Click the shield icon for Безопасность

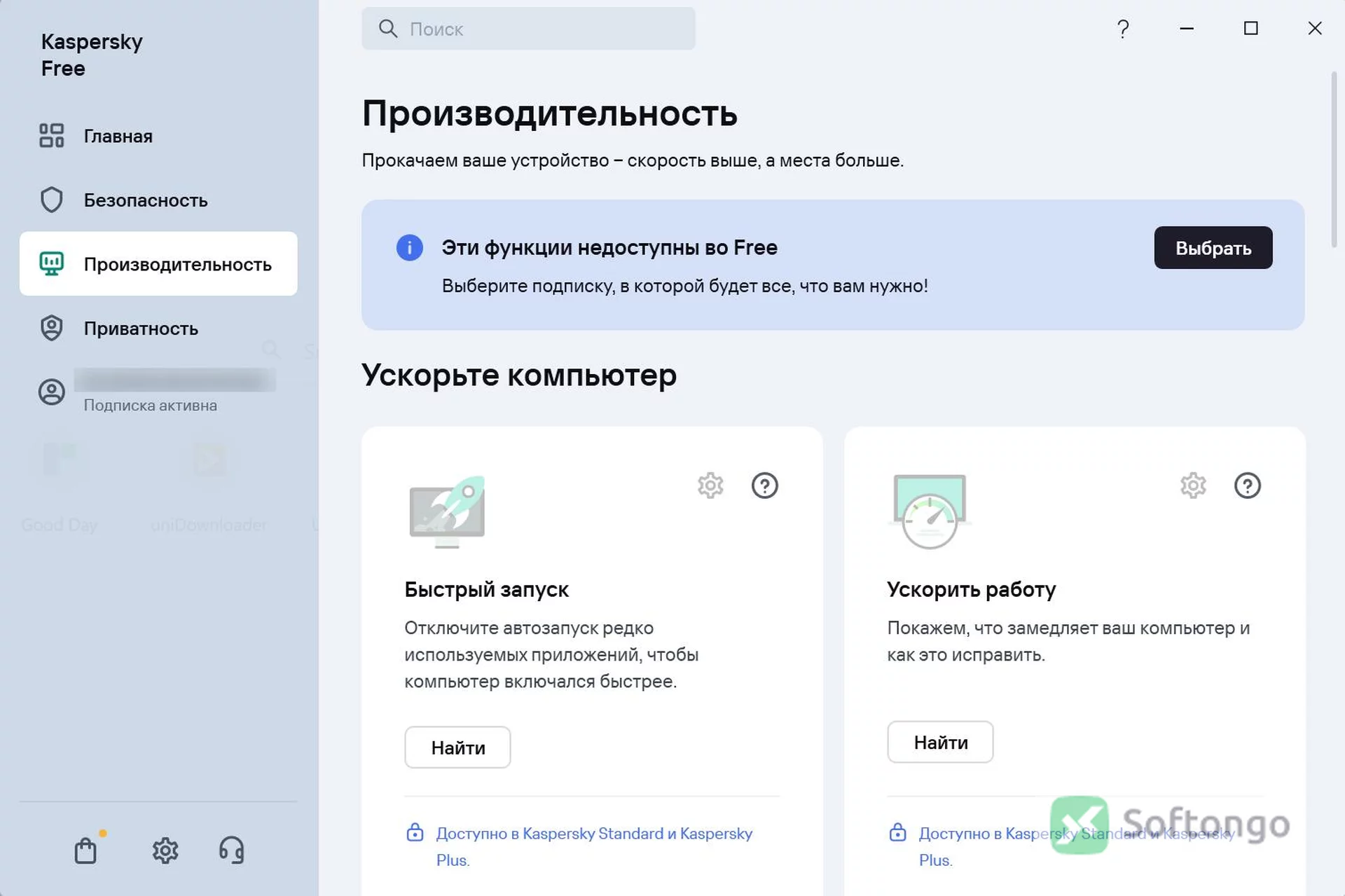[x=51, y=200]
